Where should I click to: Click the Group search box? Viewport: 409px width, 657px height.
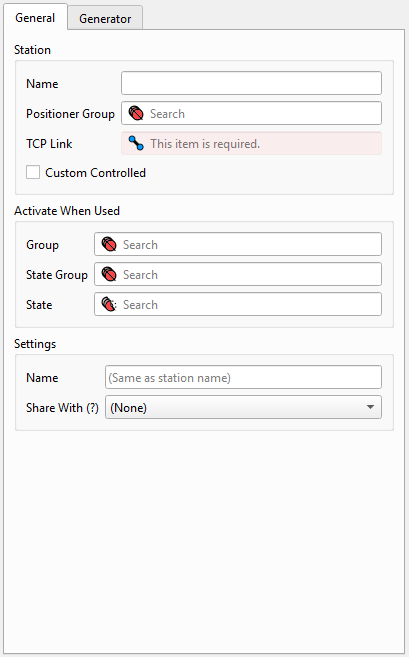[238, 244]
